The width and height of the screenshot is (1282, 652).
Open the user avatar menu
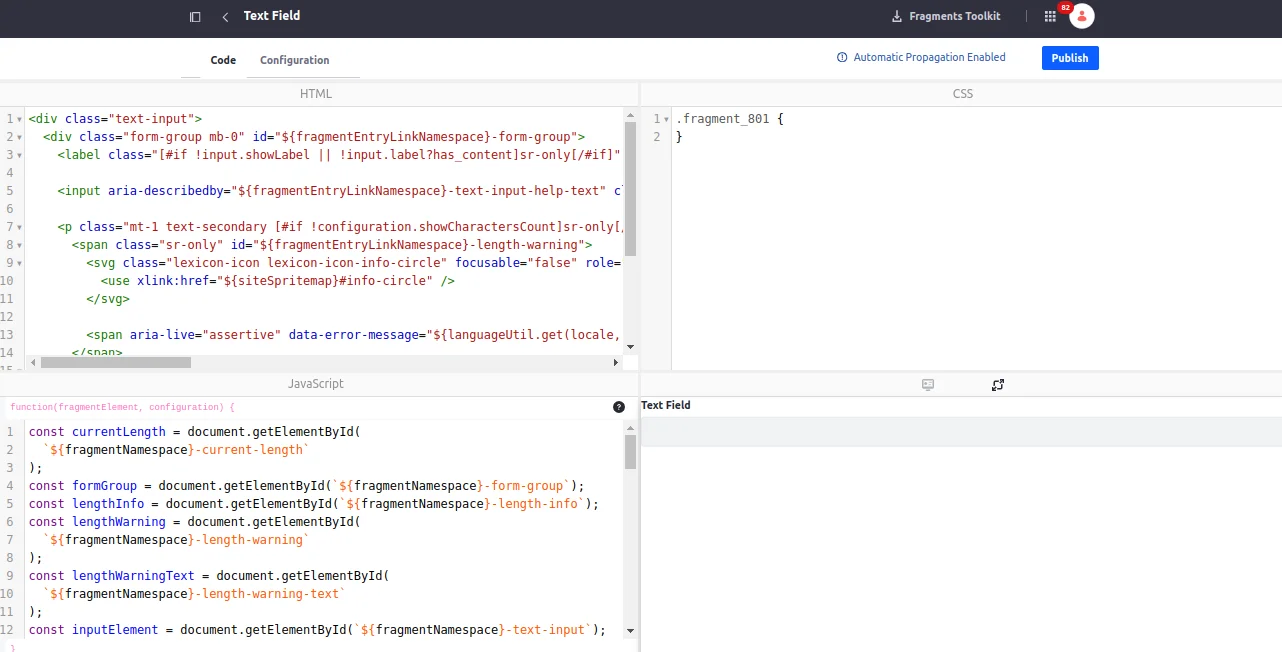tap(1082, 16)
